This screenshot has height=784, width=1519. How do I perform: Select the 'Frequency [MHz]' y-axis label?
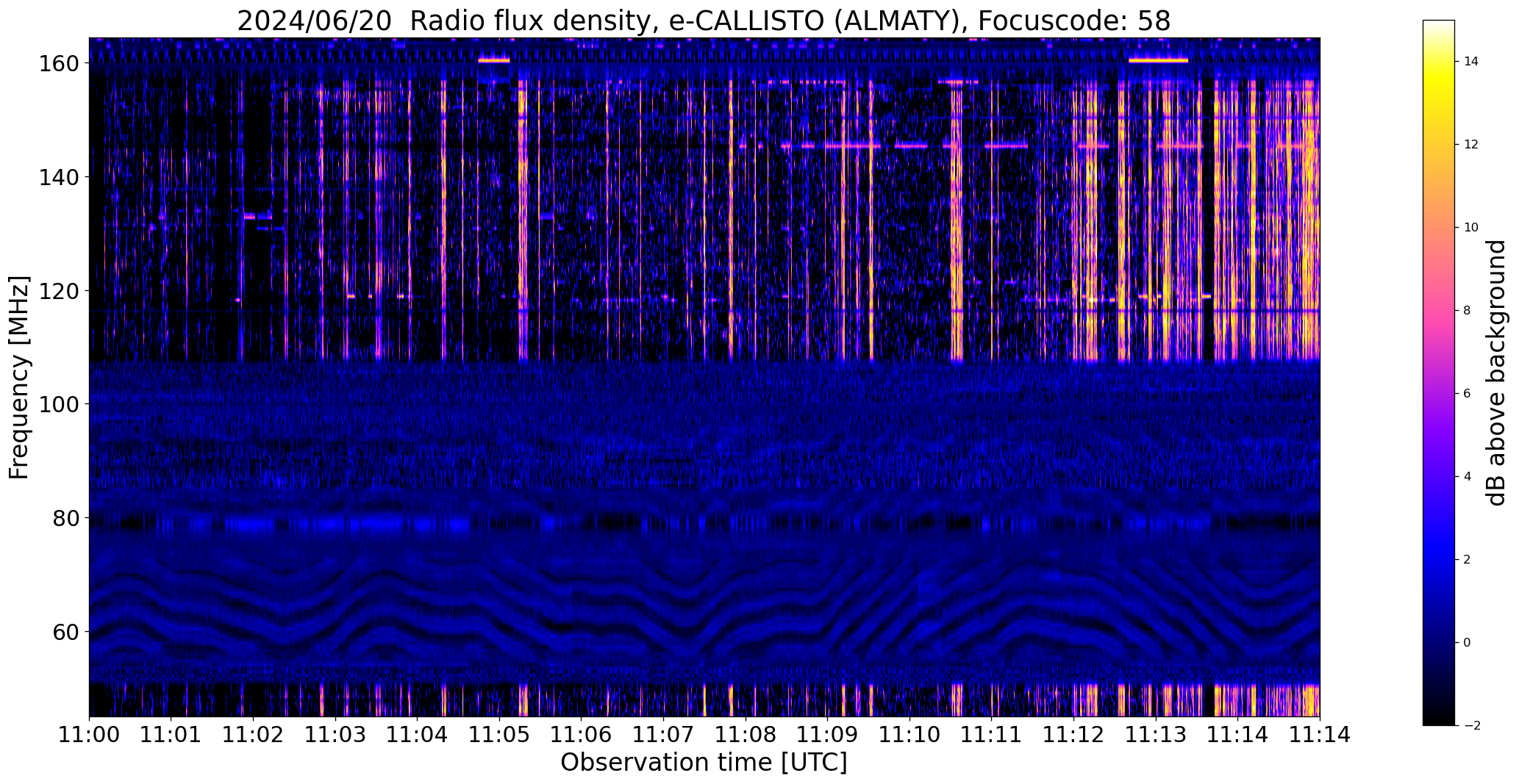(x=19, y=378)
